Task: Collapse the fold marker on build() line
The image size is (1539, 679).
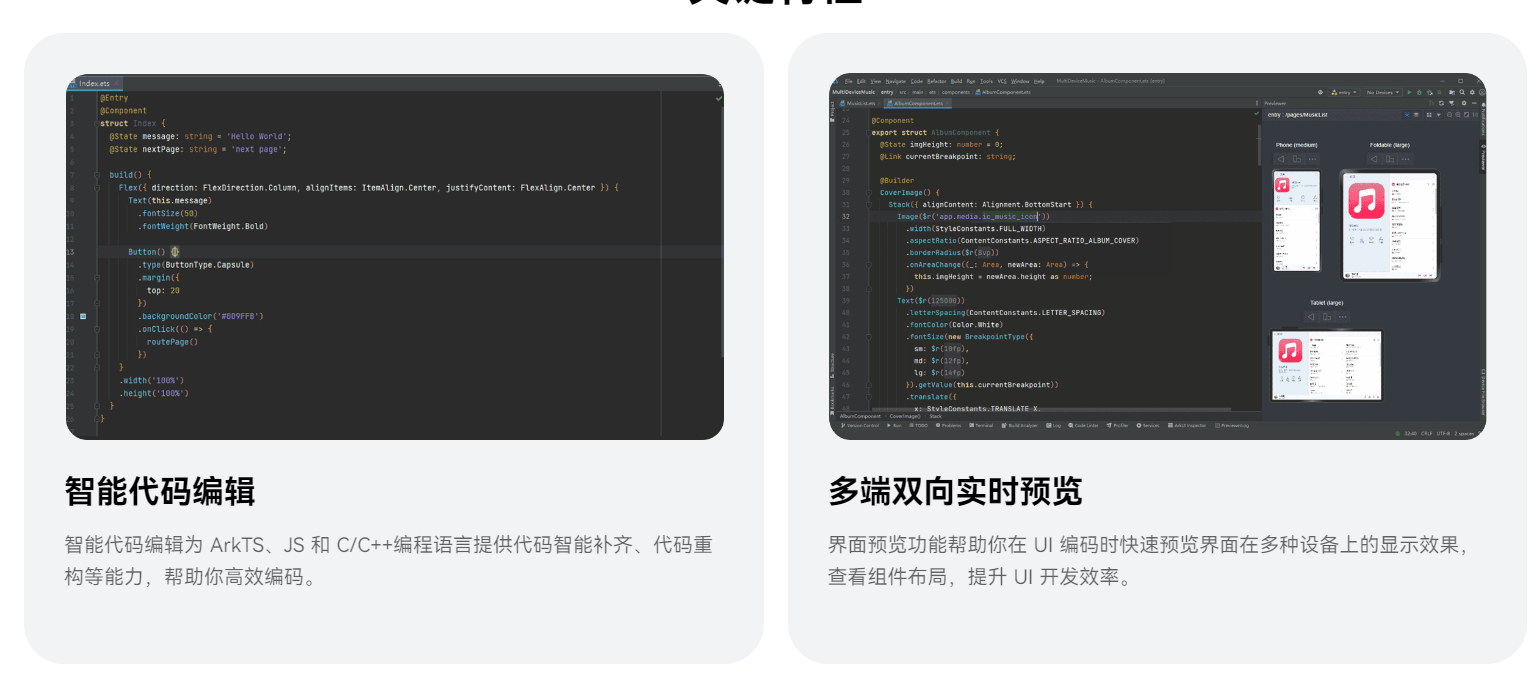Action: (x=97, y=175)
